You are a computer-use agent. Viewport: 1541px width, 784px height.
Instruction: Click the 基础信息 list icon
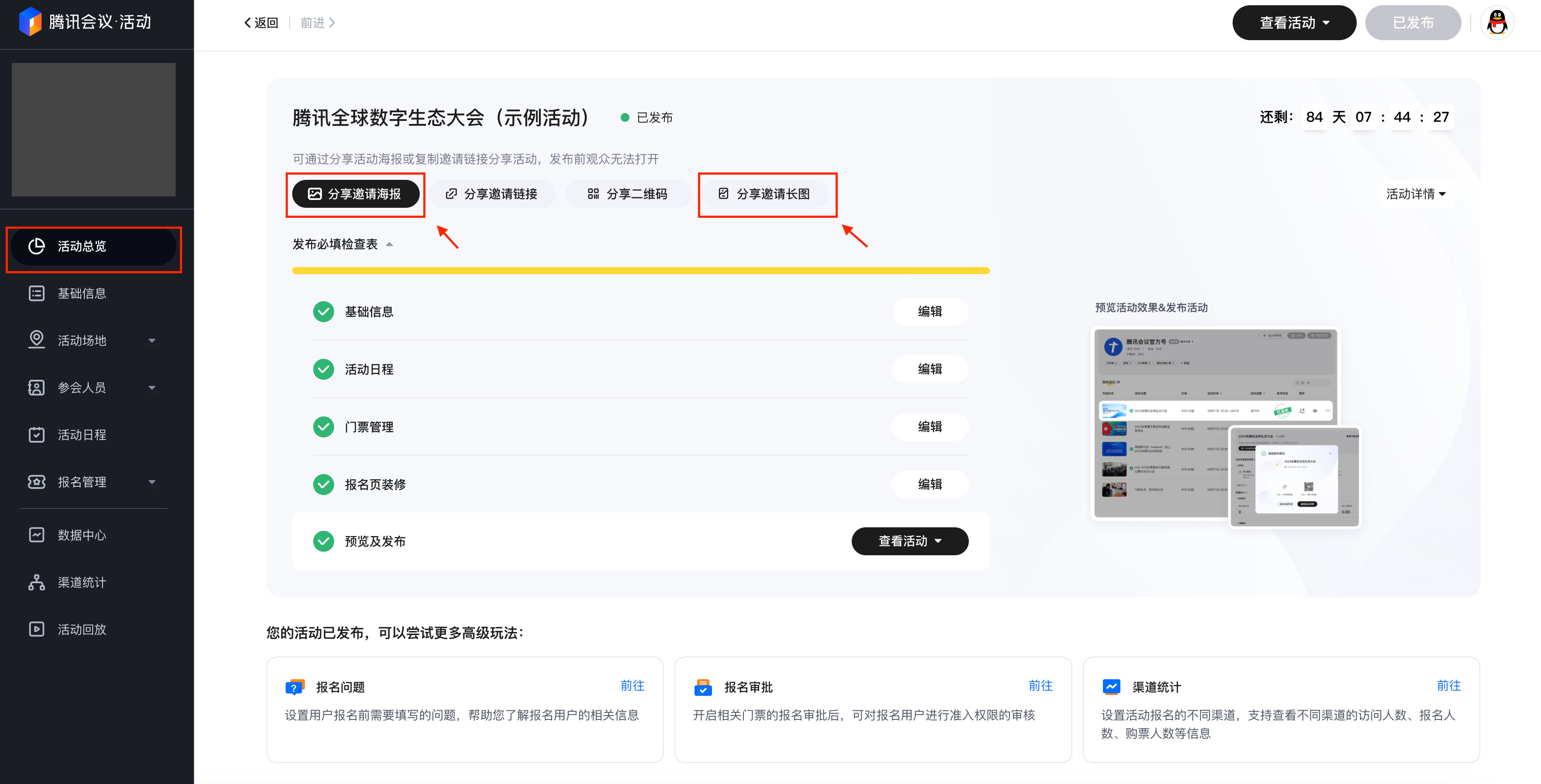[x=37, y=293]
